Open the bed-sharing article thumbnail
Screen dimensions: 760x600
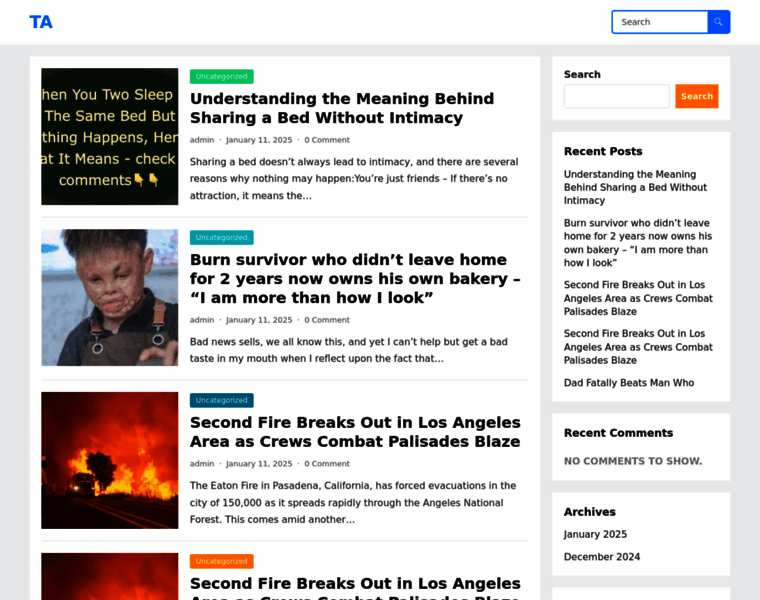(110, 136)
